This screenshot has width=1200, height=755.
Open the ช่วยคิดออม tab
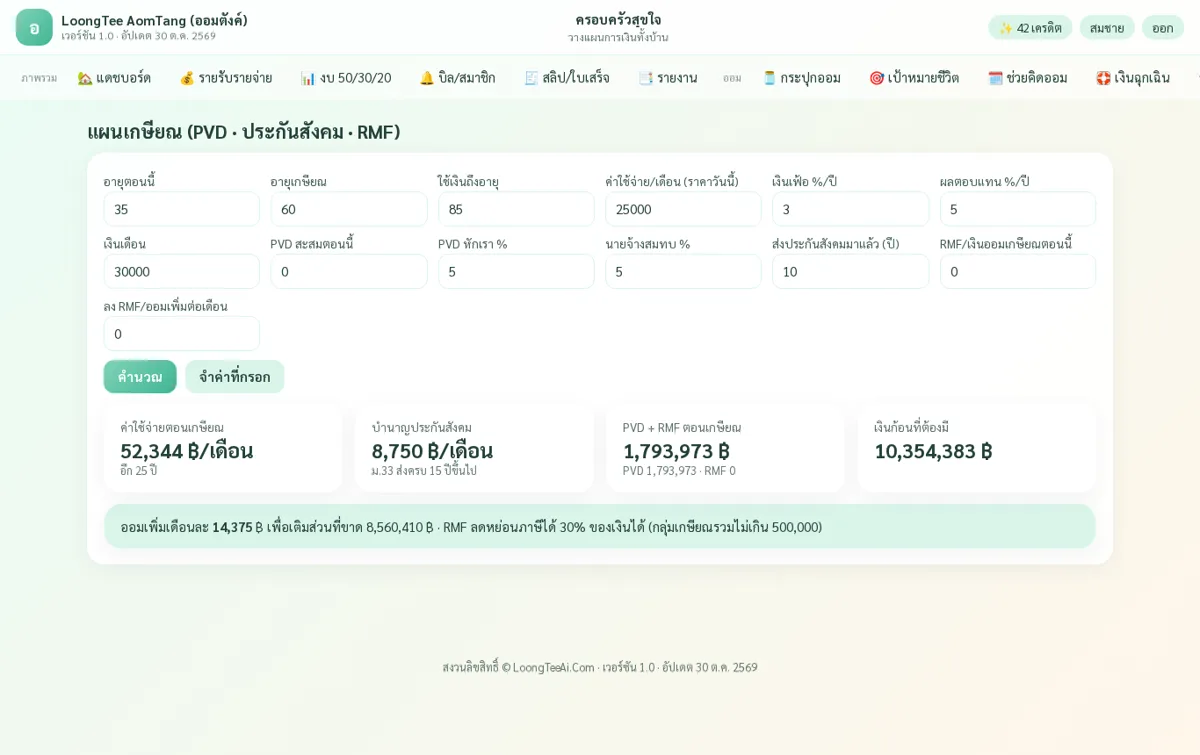coord(1027,77)
